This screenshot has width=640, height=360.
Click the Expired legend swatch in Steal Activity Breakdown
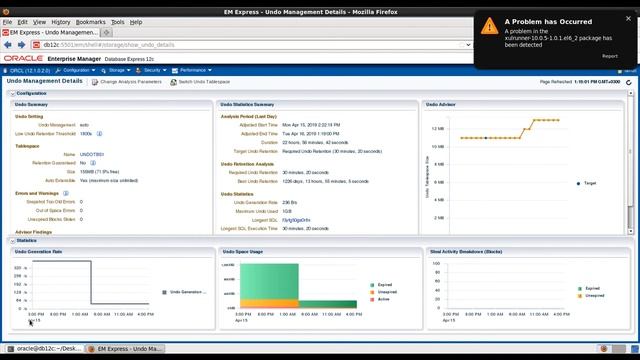pos(580,289)
